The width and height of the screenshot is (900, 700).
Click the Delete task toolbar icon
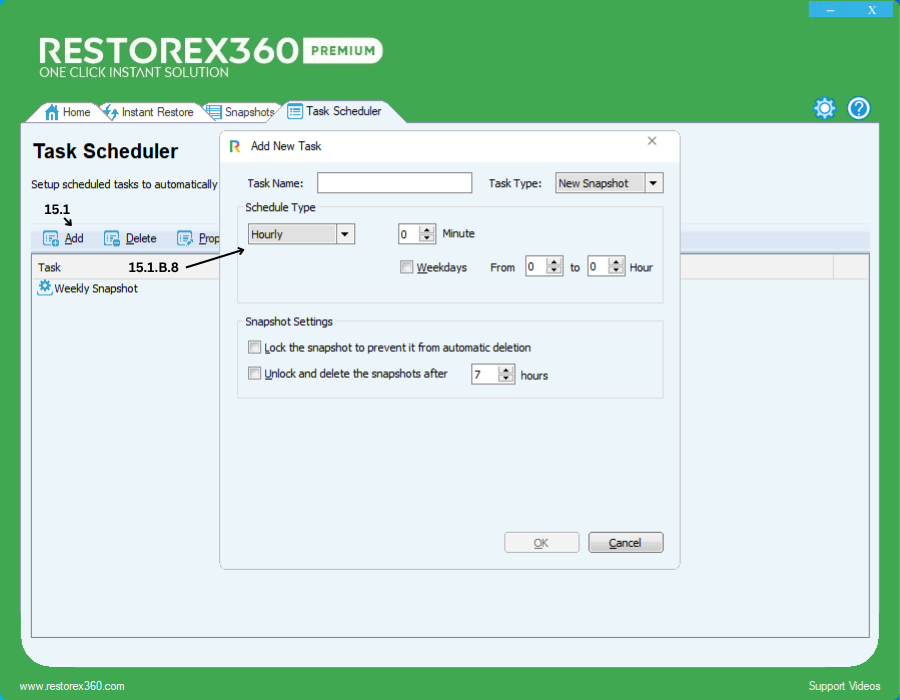pos(112,238)
